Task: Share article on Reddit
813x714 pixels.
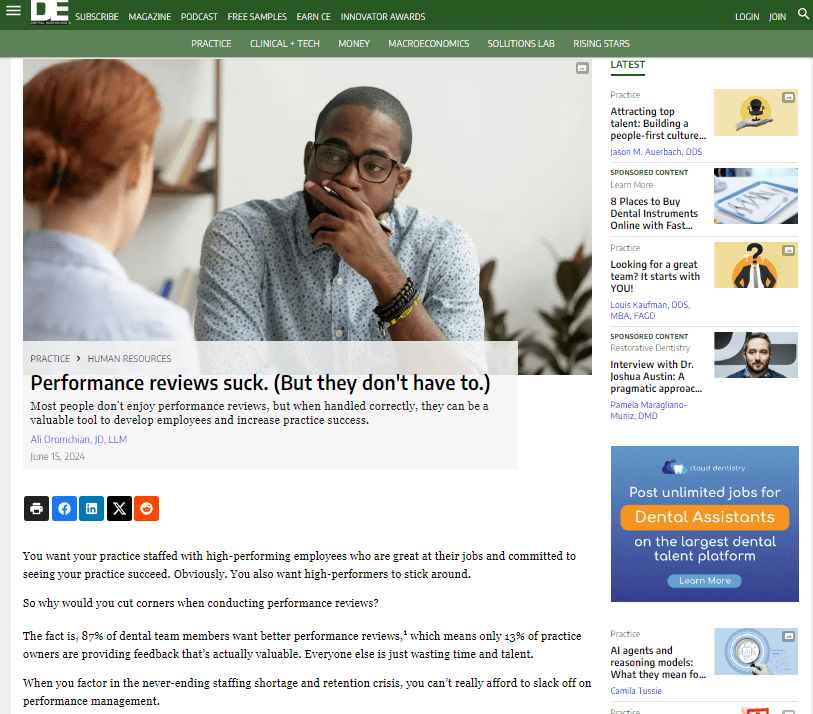Action: [147, 508]
